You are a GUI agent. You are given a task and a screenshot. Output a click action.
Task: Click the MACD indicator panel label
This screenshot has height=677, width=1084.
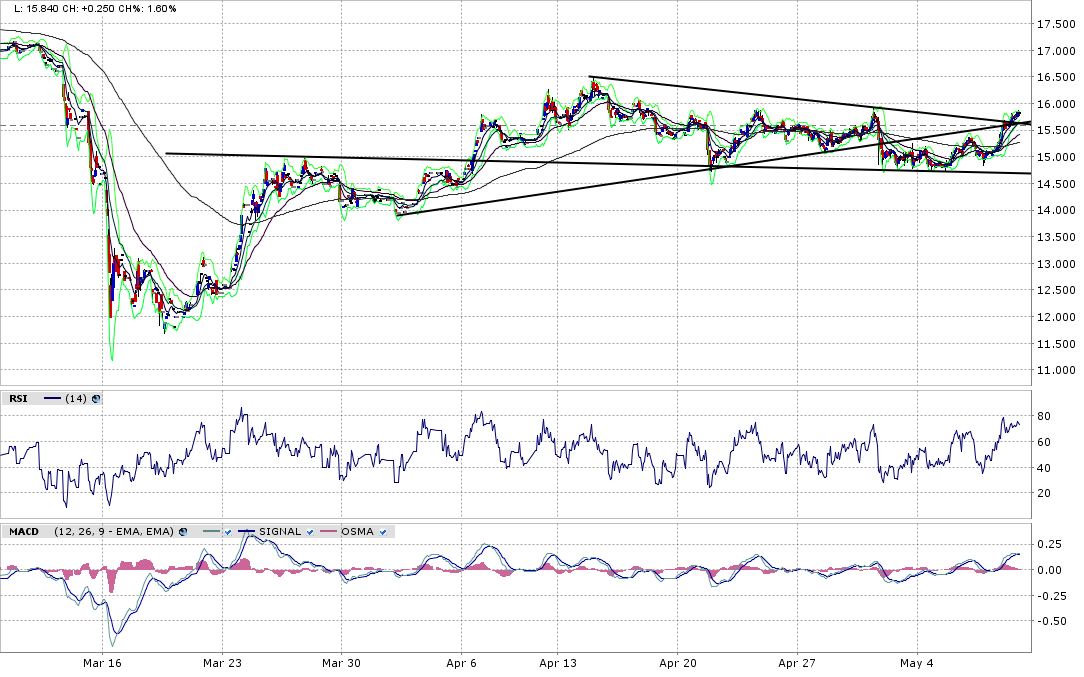(x=23, y=531)
